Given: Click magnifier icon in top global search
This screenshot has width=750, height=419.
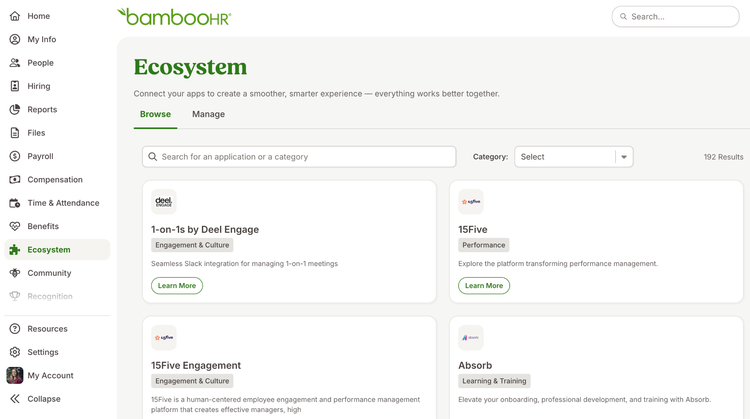Looking at the screenshot, I should [623, 17].
